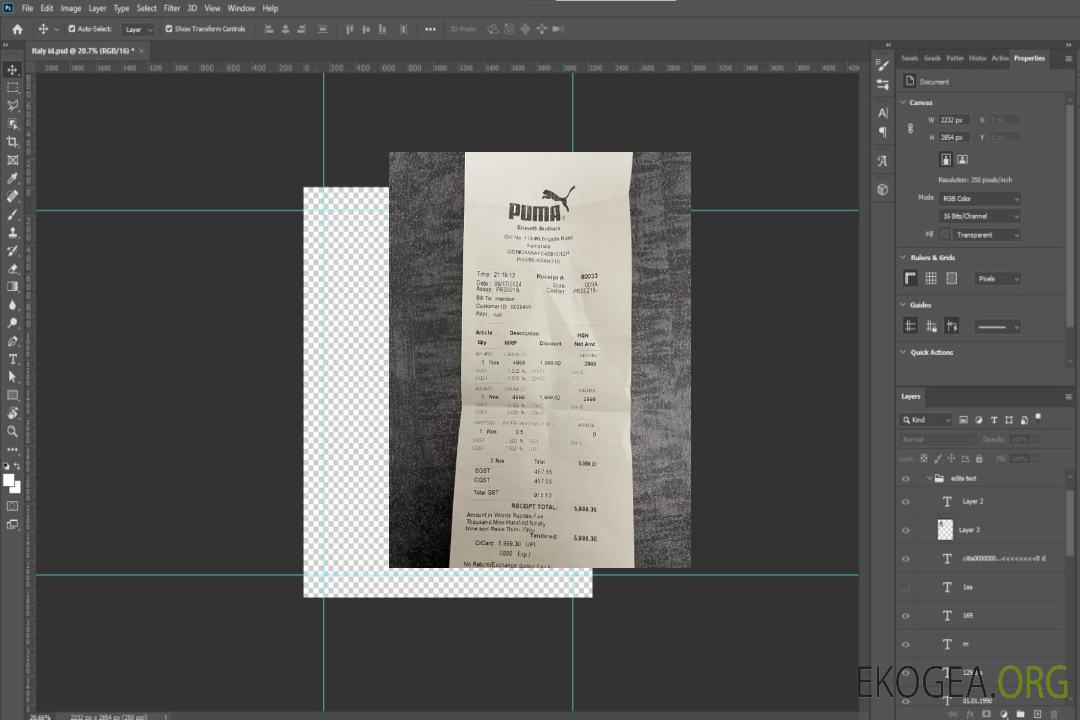Click the canvas Fill color swatch
The width and height of the screenshot is (1080, 720).
[945, 235]
